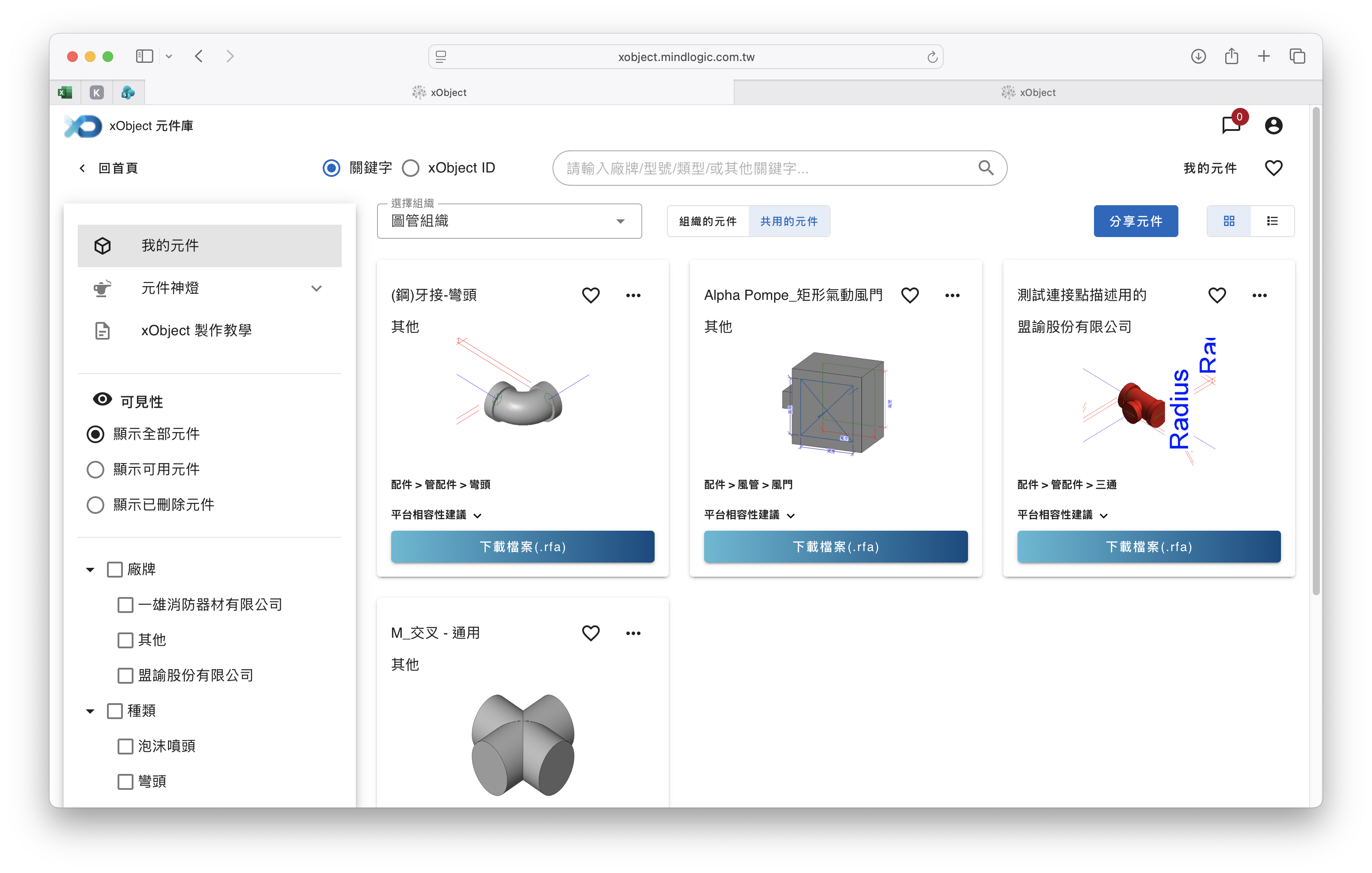Expand the 元件神燈 sidebar item
The height and width of the screenshot is (873, 1372).
(316, 288)
